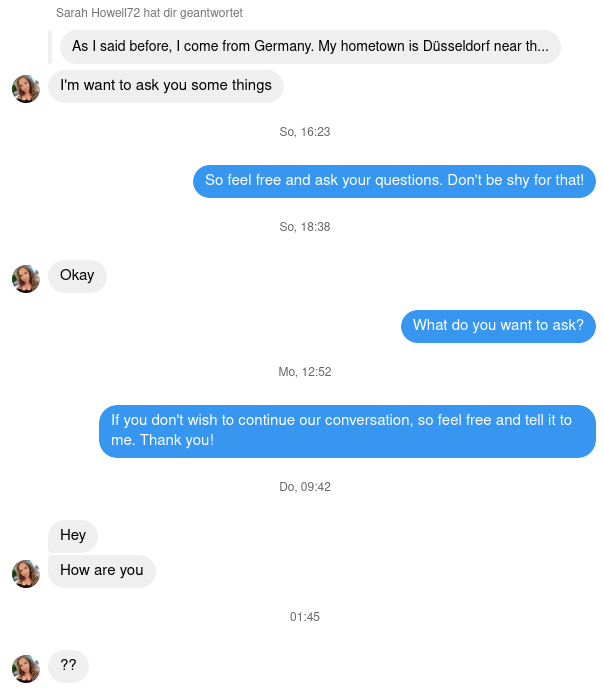The height and width of the screenshot is (694, 604).
Task: Click the 'So, 16:23' timestamp
Action: tap(305, 132)
